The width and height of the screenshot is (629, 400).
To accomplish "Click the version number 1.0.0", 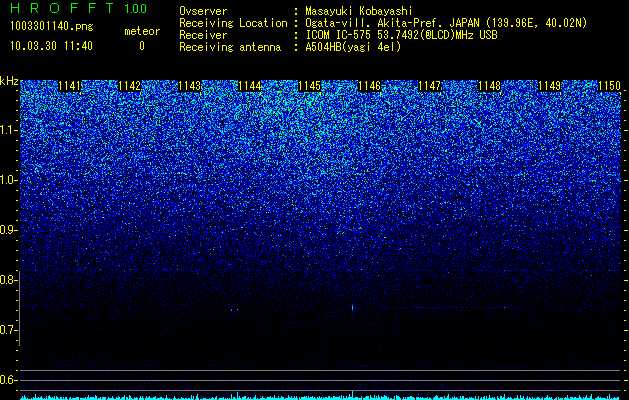I will 135,9.
